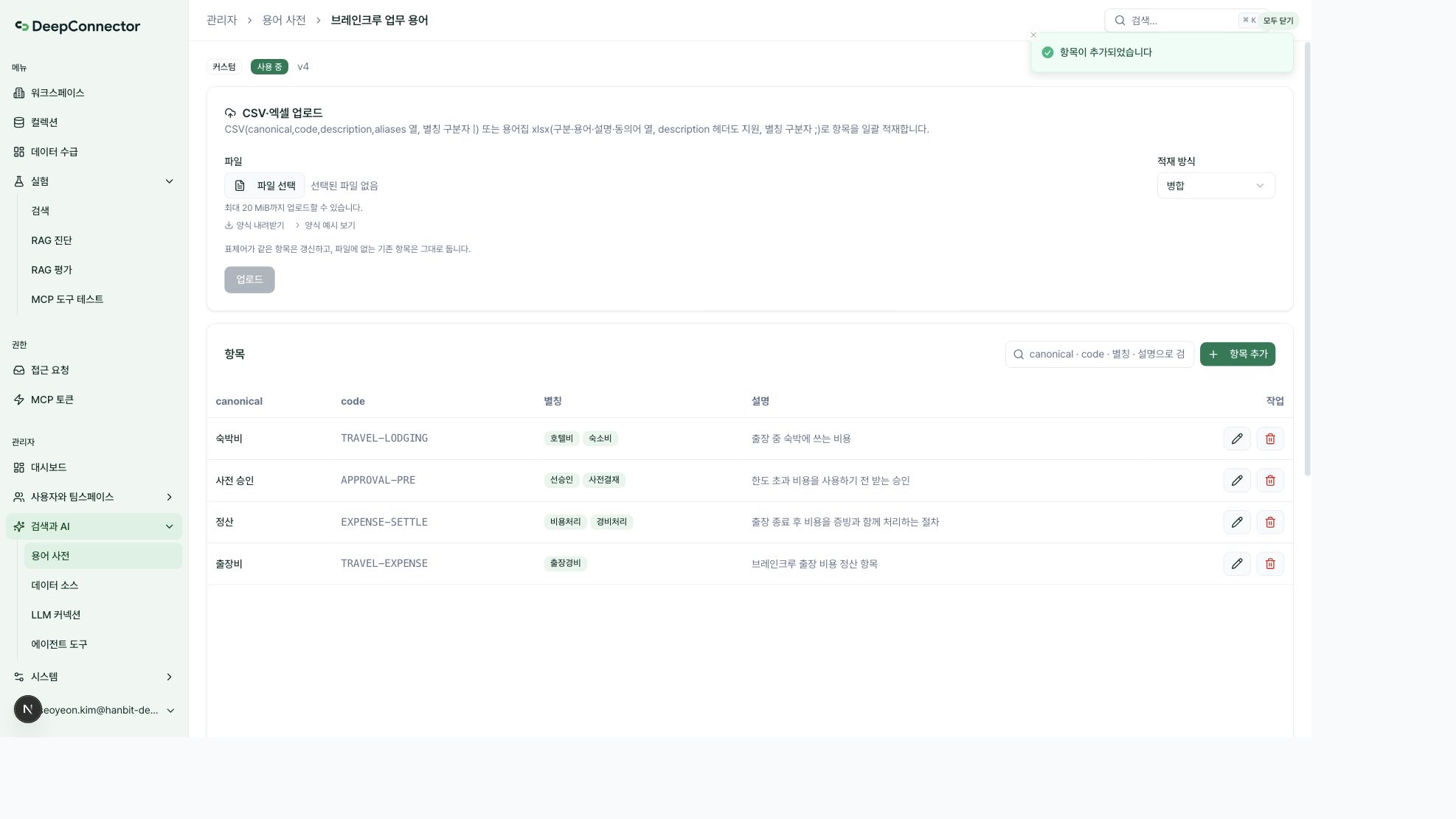Click the magnifier icon in the top search box
Screen dimensions: 1456x819
point(1120,21)
